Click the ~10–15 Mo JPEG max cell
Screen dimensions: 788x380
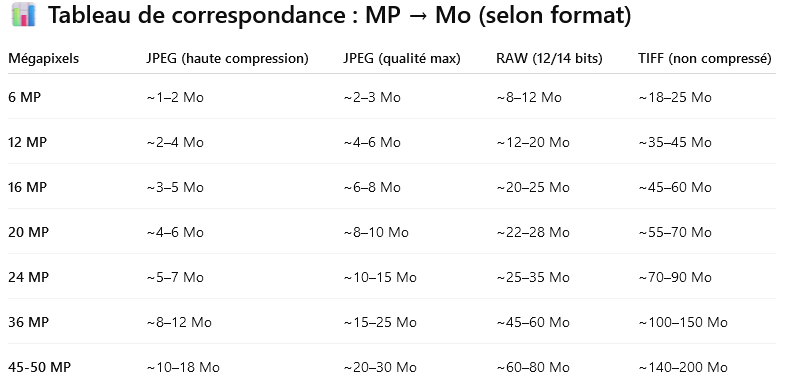click(x=380, y=277)
